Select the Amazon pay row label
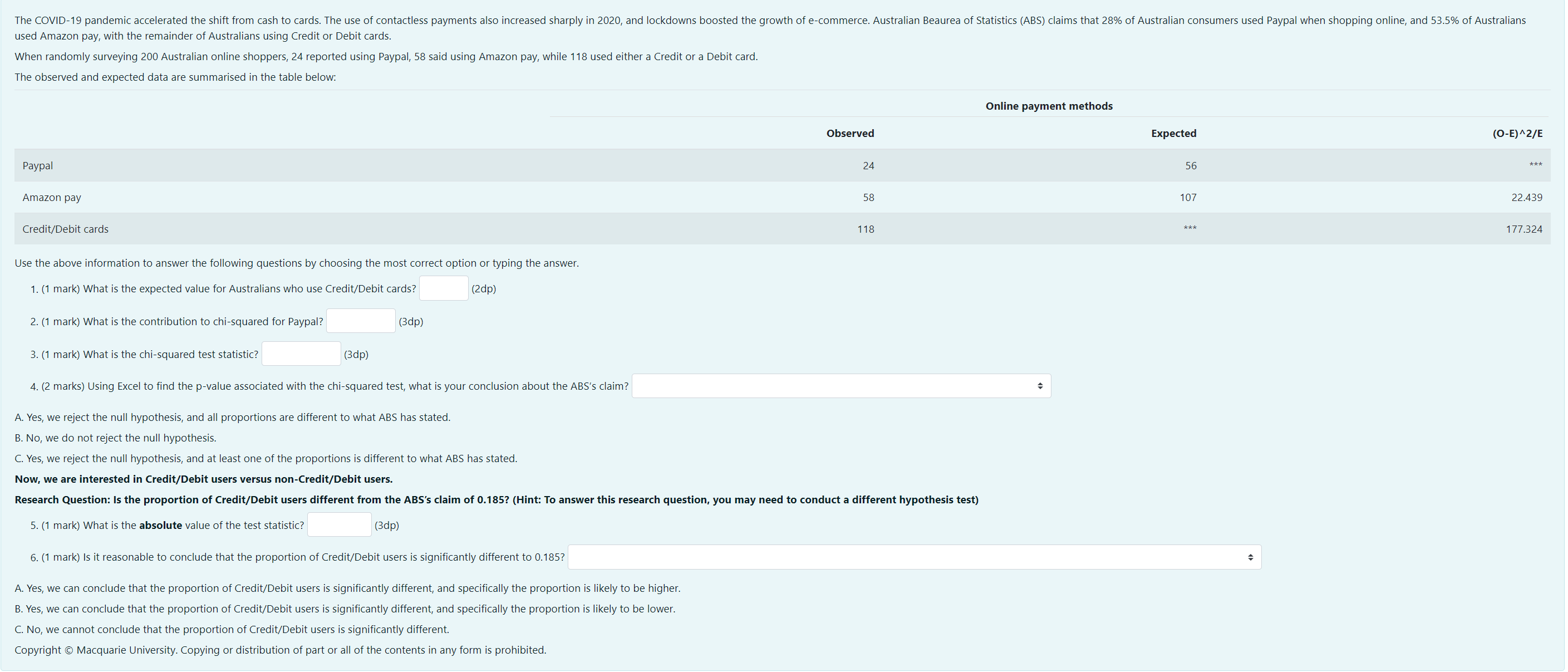 pyautogui.click(x=52, y=197)
